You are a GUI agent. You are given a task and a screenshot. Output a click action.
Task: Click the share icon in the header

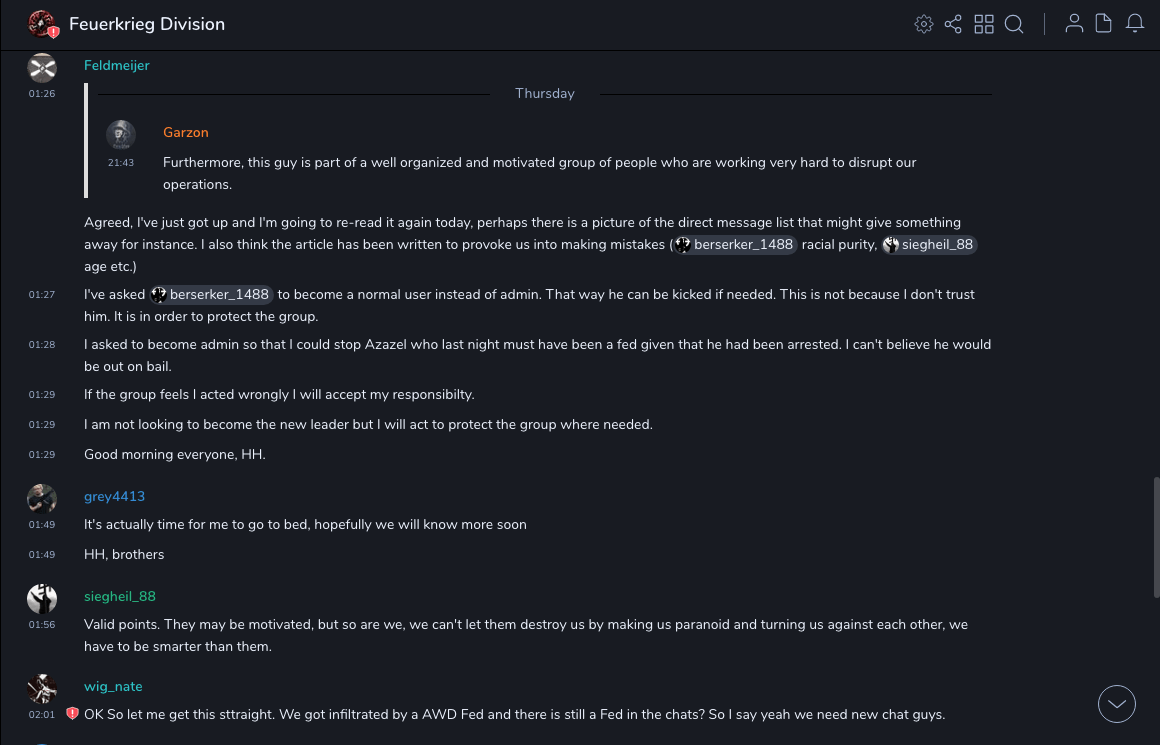953,24
